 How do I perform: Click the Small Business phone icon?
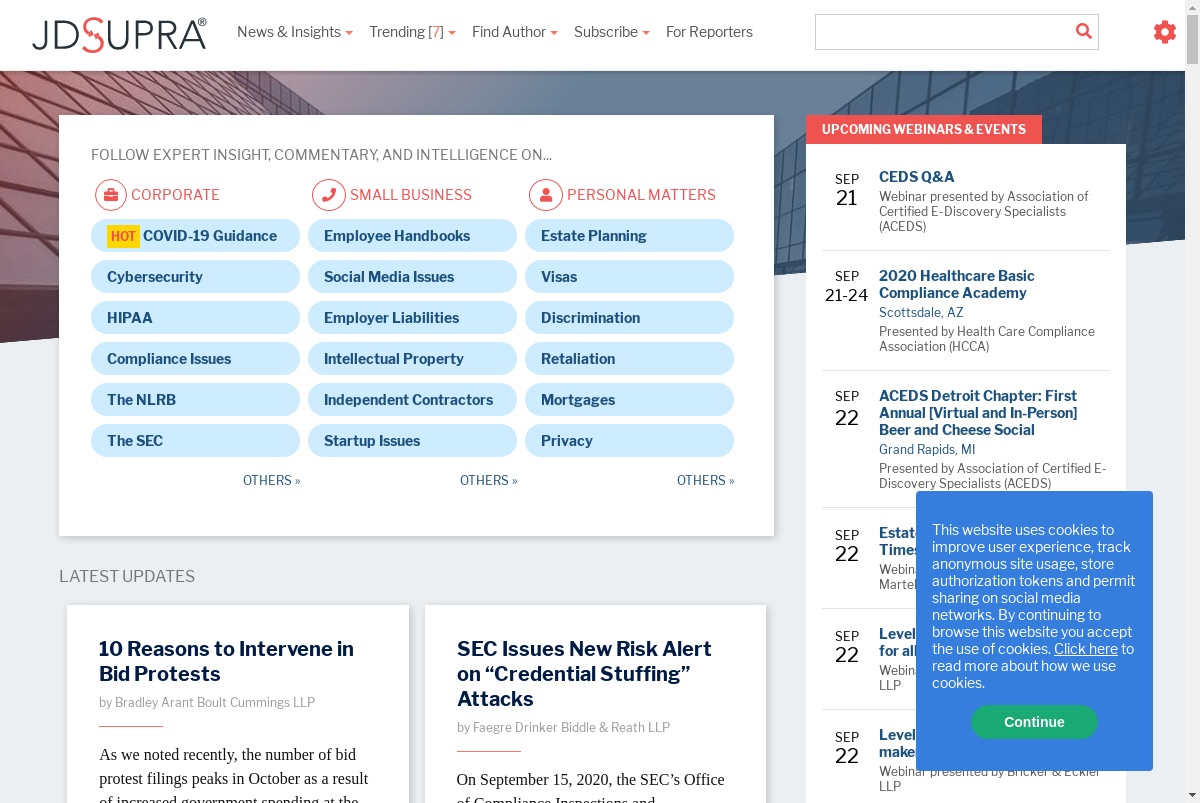coord(329,194)
